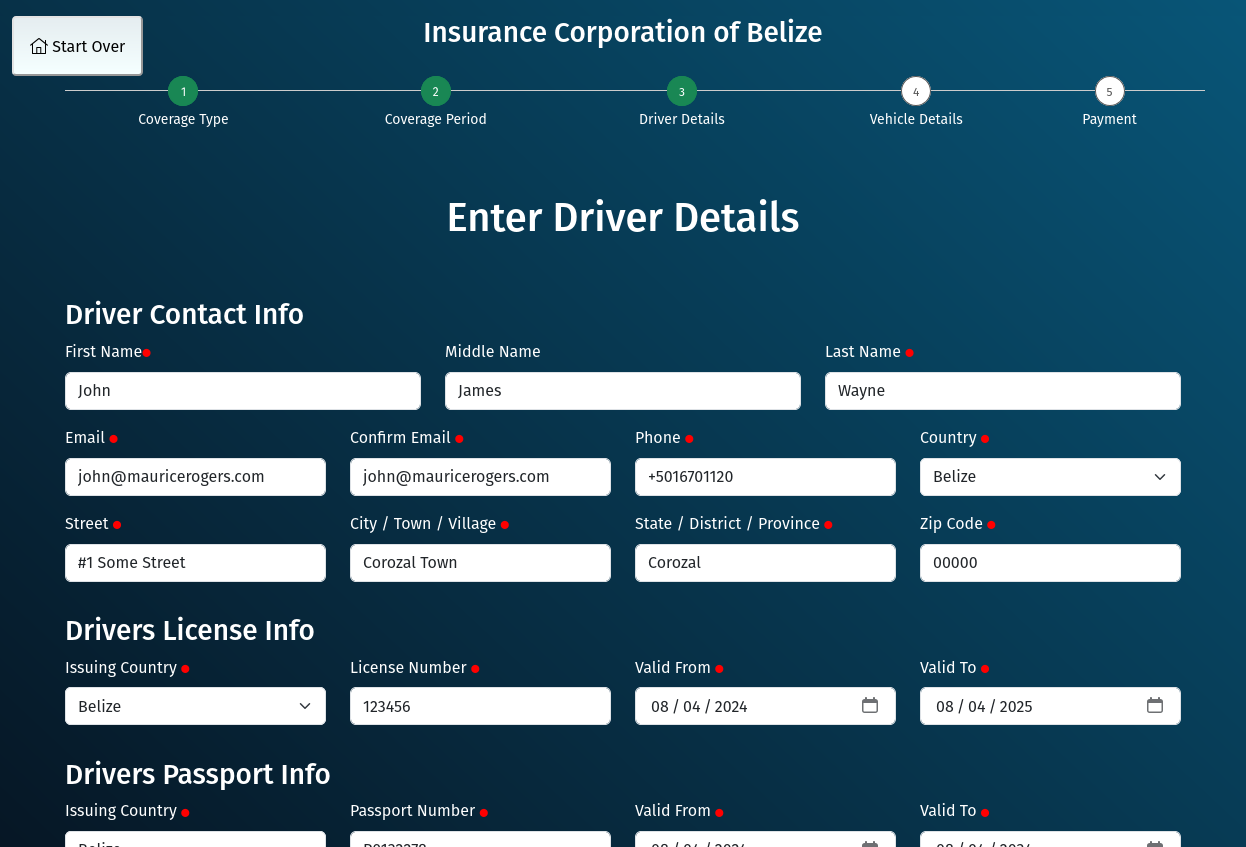
Task: Select step 3 Driver Details
Action: [682, 91]
